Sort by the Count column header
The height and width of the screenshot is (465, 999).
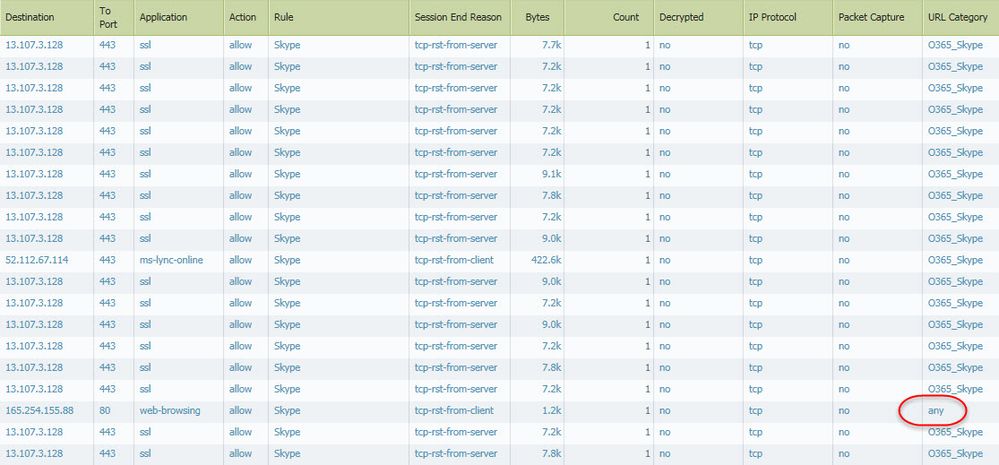[x=626, y=18]
